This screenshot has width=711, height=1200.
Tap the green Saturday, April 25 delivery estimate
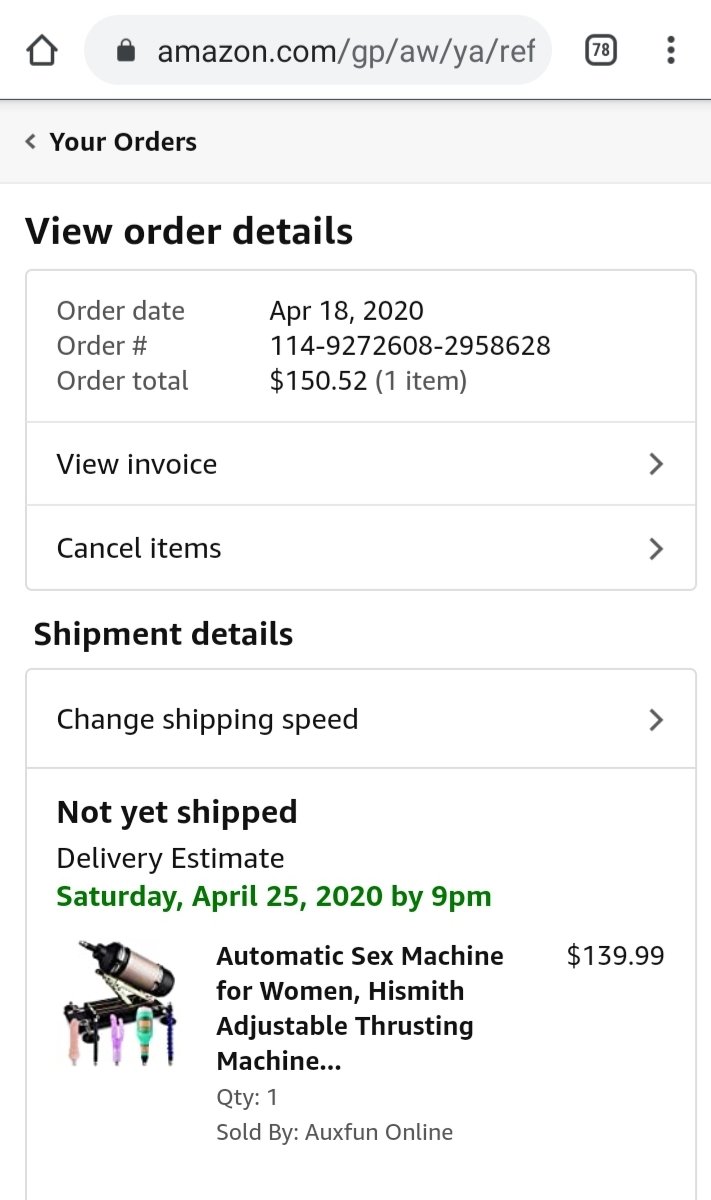coord(274,895)
